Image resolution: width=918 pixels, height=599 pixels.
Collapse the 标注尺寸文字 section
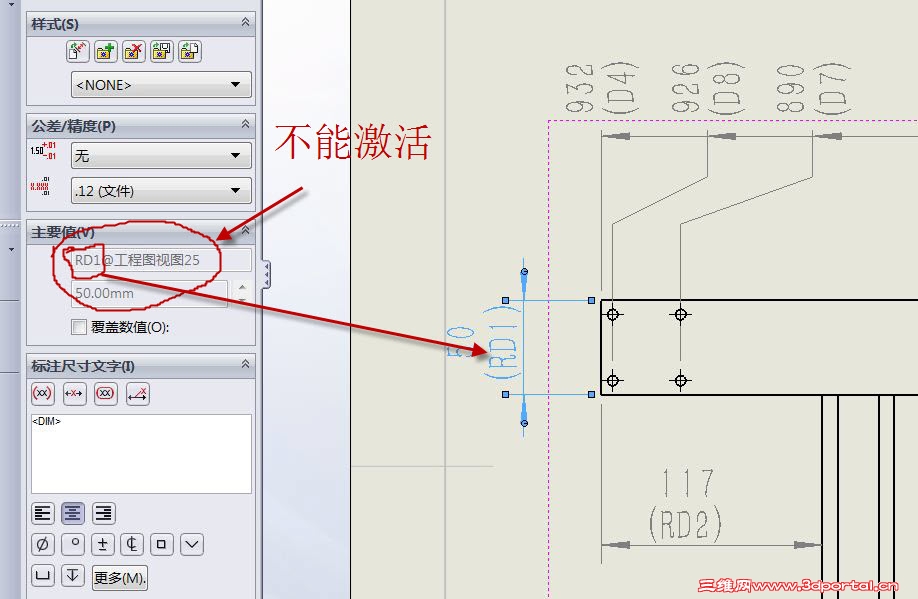point(245,365)
